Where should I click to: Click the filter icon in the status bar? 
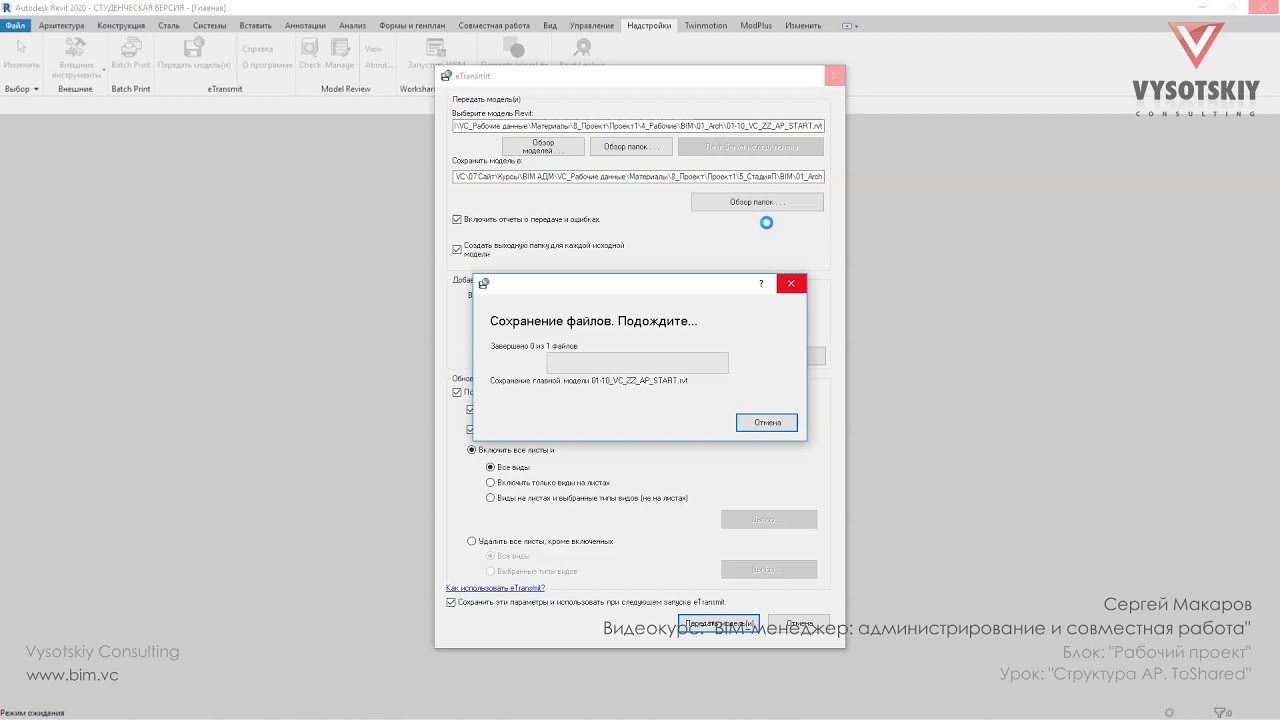click(x=1219, y=713)
